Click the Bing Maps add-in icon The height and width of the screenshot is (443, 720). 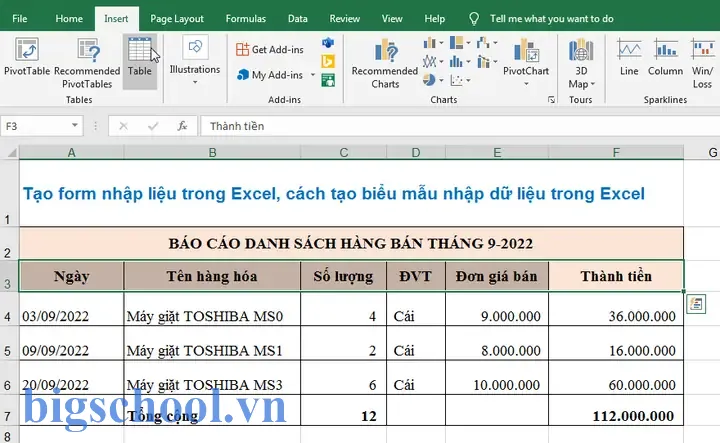[328, 61]
